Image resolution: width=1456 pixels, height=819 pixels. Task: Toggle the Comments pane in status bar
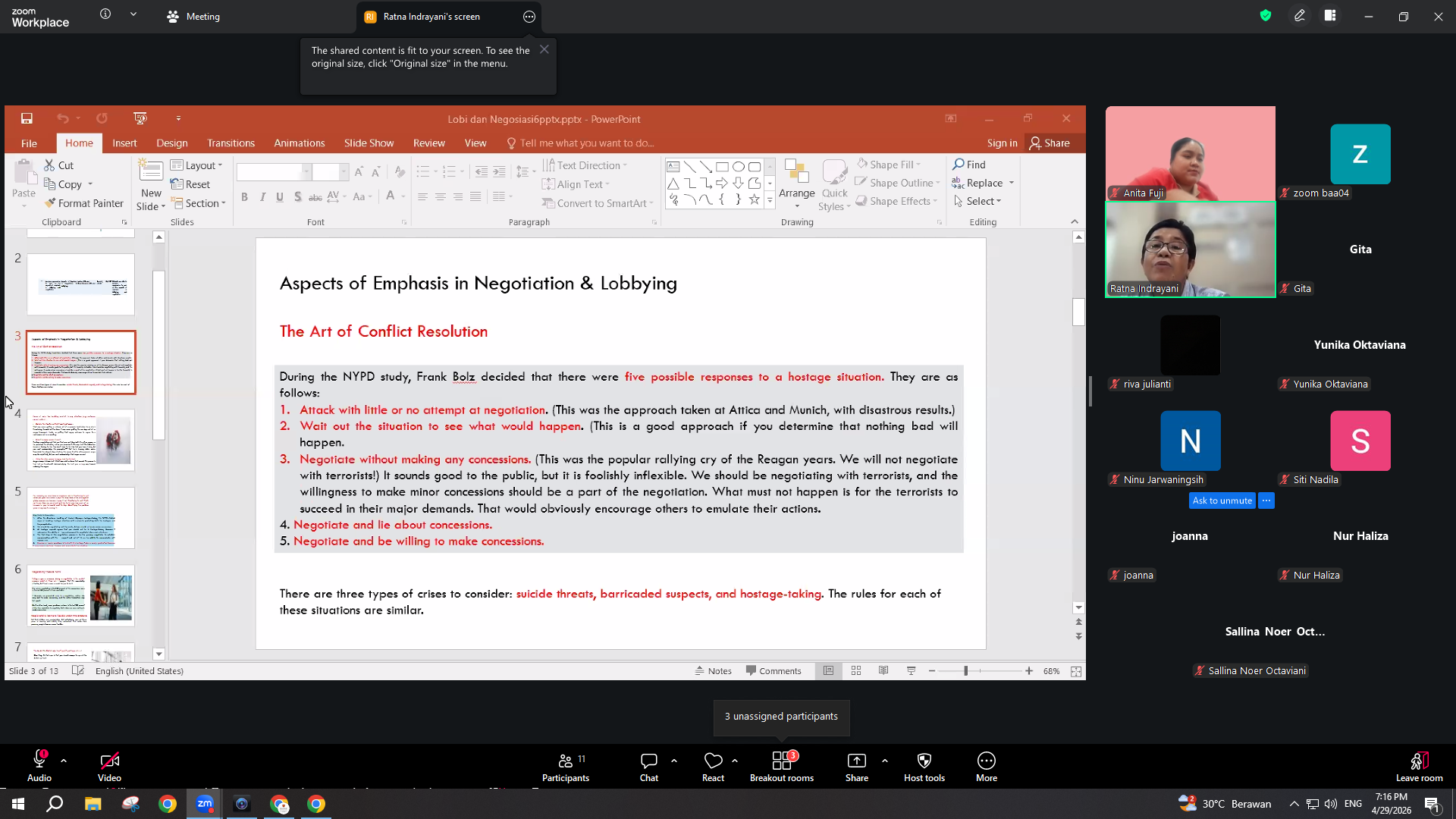click(x=773, y=671)
